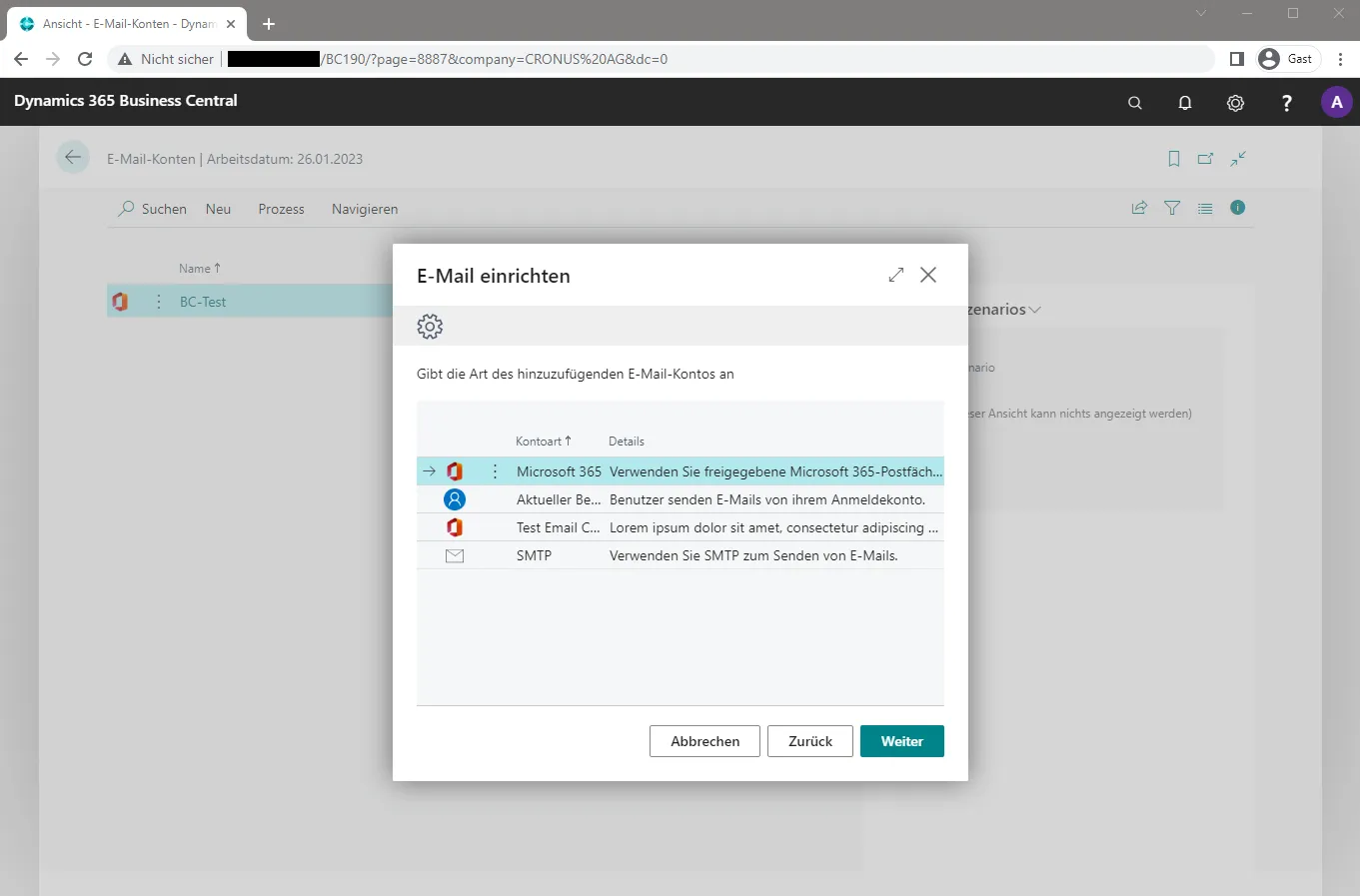Sort by the Kontoart column header

tap(544, 441)
